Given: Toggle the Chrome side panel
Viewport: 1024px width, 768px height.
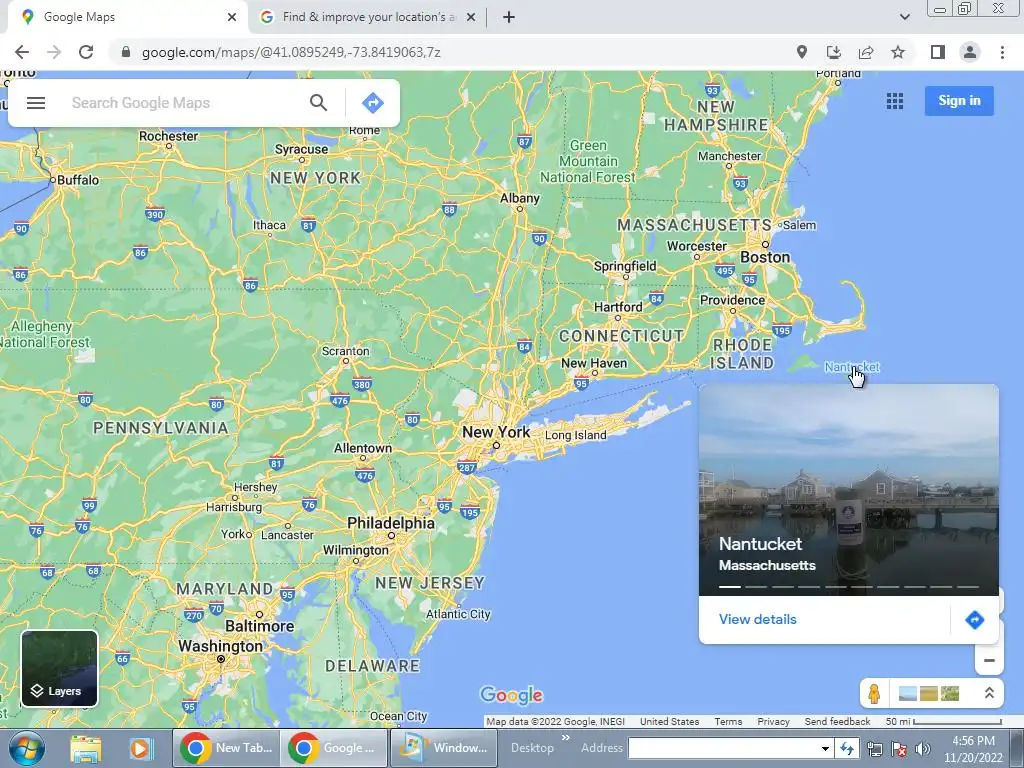Looking at the screenshot, I should (938, 52).
